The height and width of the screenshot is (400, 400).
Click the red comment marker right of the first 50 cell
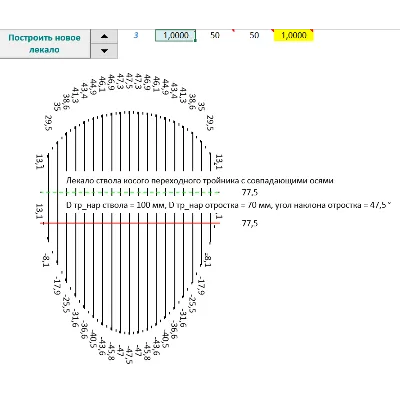[x=233, y=30]
